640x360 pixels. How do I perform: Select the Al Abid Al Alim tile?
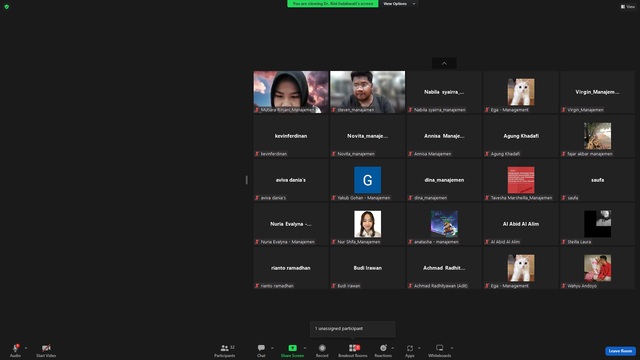point(521,224)
